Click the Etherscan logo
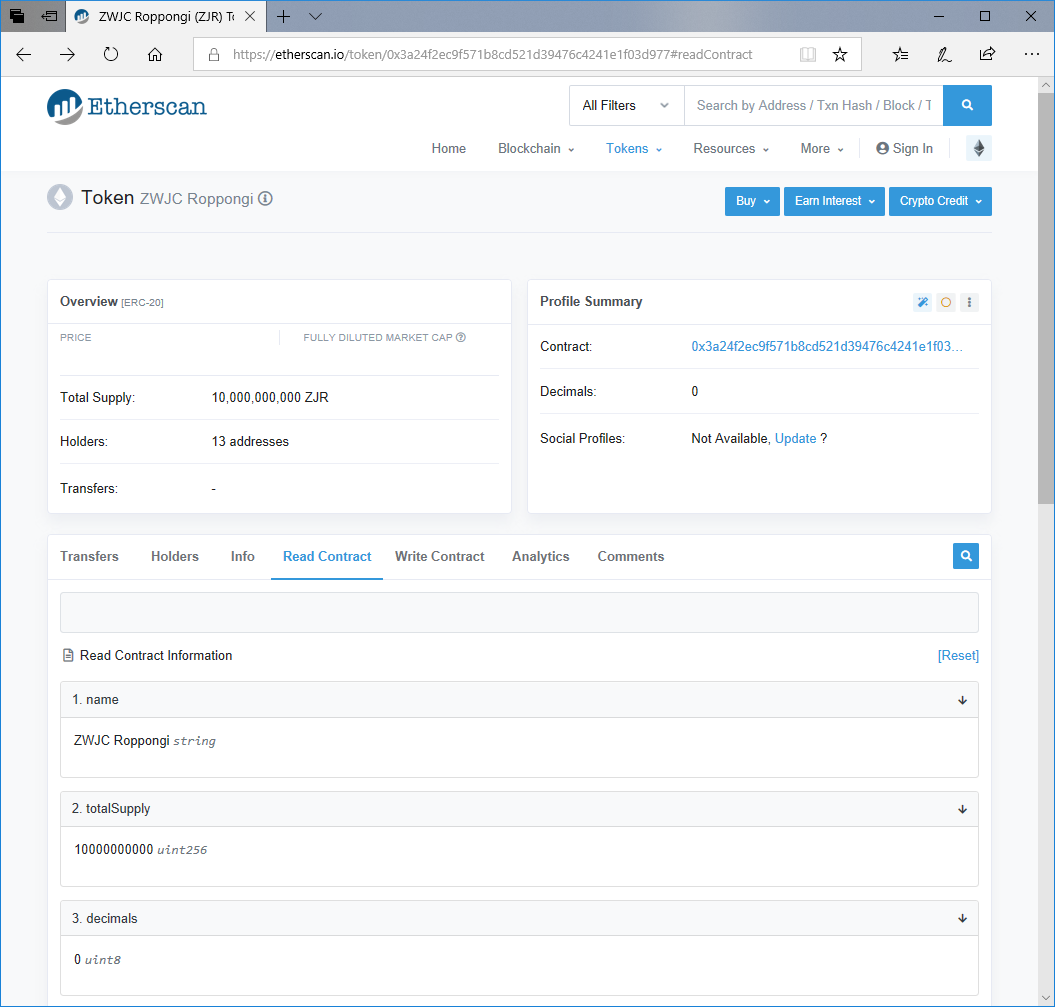Screen dimensions: 1055x1007 pyautogui.click(x=126, y=106)
